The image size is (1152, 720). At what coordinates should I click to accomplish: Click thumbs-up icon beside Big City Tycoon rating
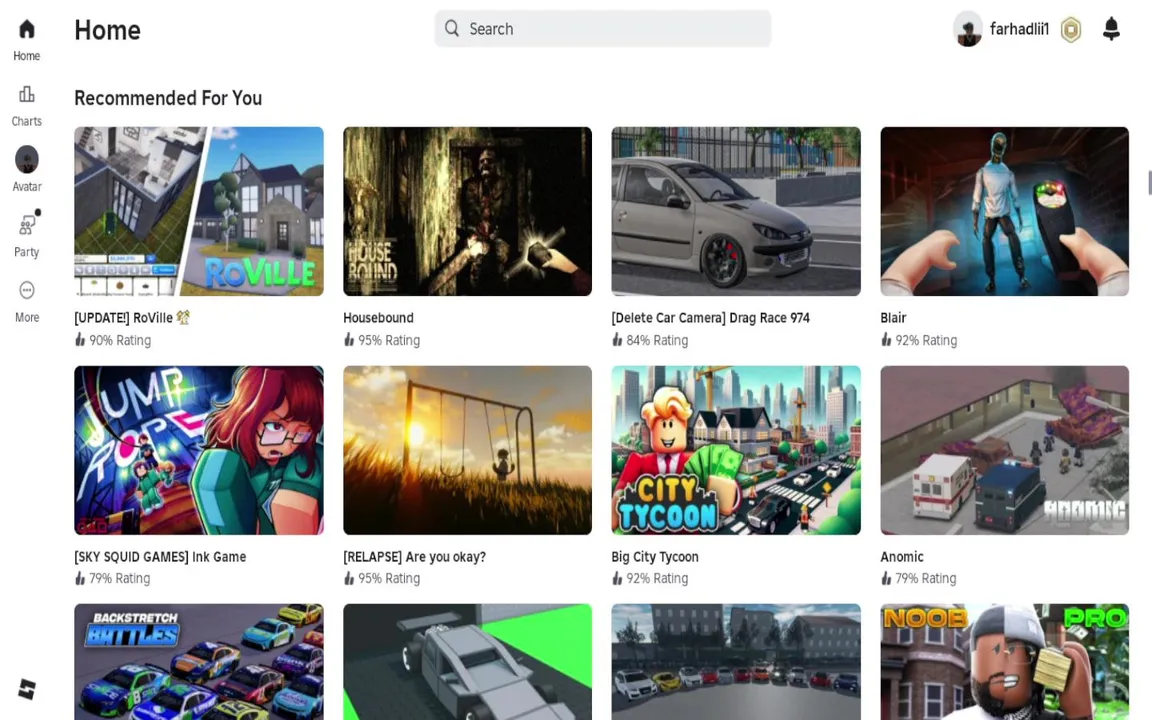click(x=617, y=578)
